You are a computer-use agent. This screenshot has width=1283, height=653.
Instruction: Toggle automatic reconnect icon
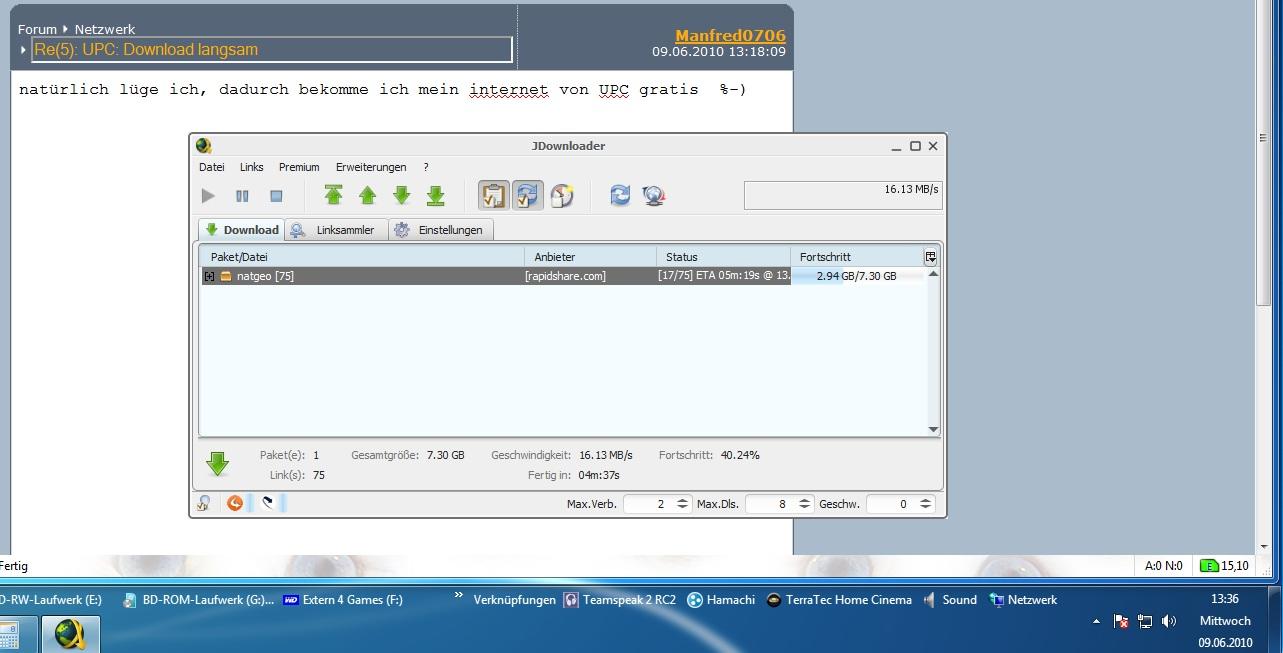click(x=528, y=195)
